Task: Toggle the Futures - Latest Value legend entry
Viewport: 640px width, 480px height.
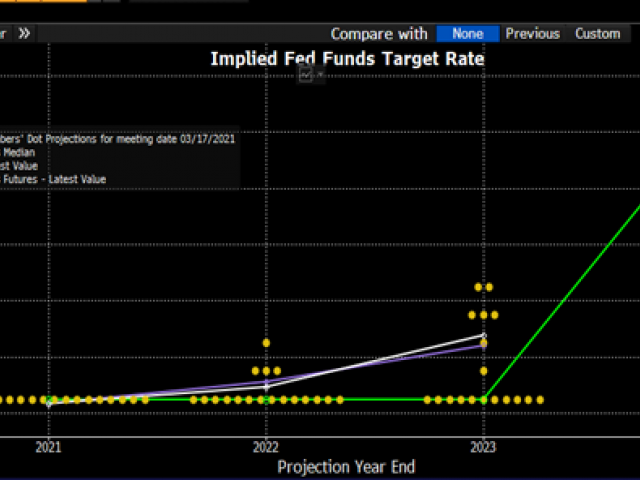Action: pos(55,179)
